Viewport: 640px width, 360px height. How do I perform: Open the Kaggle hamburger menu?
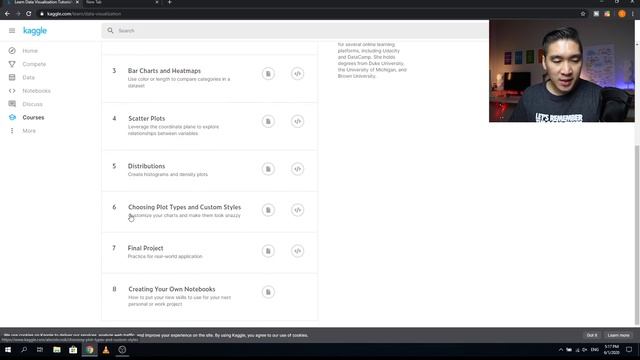click(12, 31)
